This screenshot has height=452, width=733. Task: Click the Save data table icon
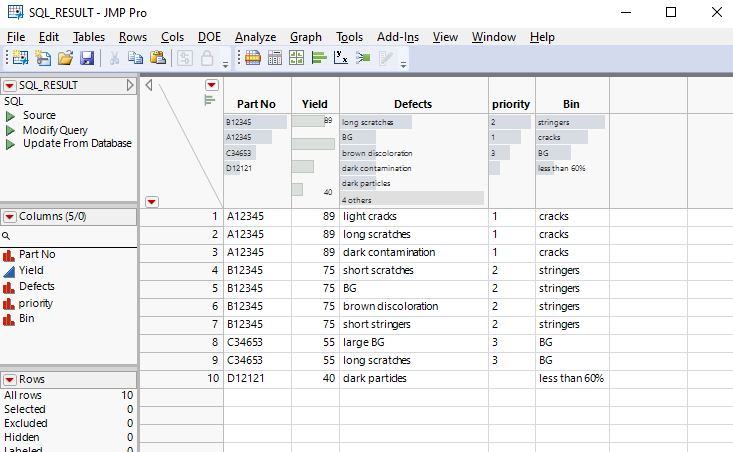click(x=87, y=59)
